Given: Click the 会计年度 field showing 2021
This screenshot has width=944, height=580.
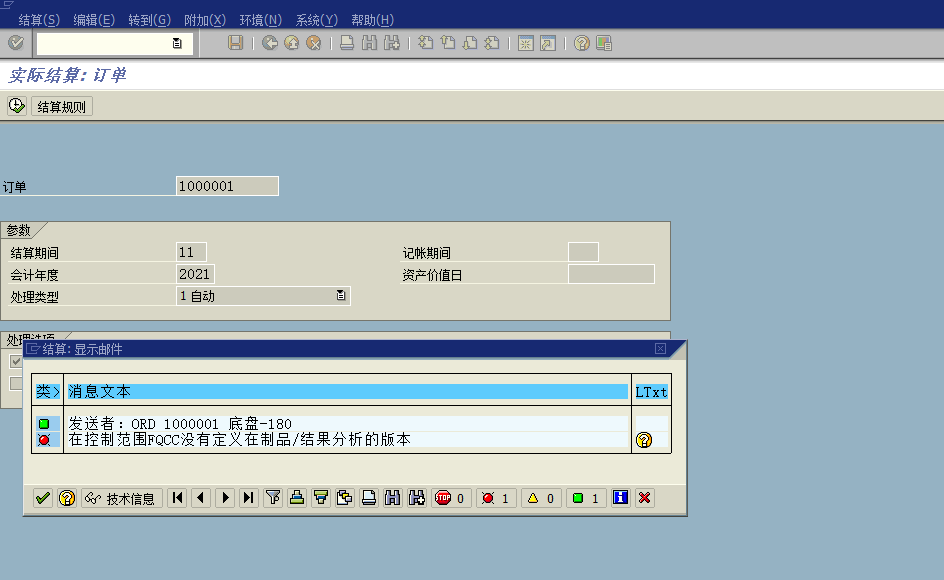Looking at the screenshot, I should (195, 274).
